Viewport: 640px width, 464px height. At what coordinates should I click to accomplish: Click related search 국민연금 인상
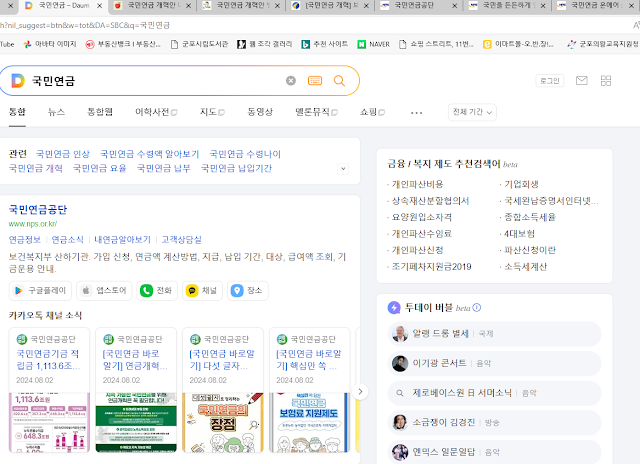[63, 154]
